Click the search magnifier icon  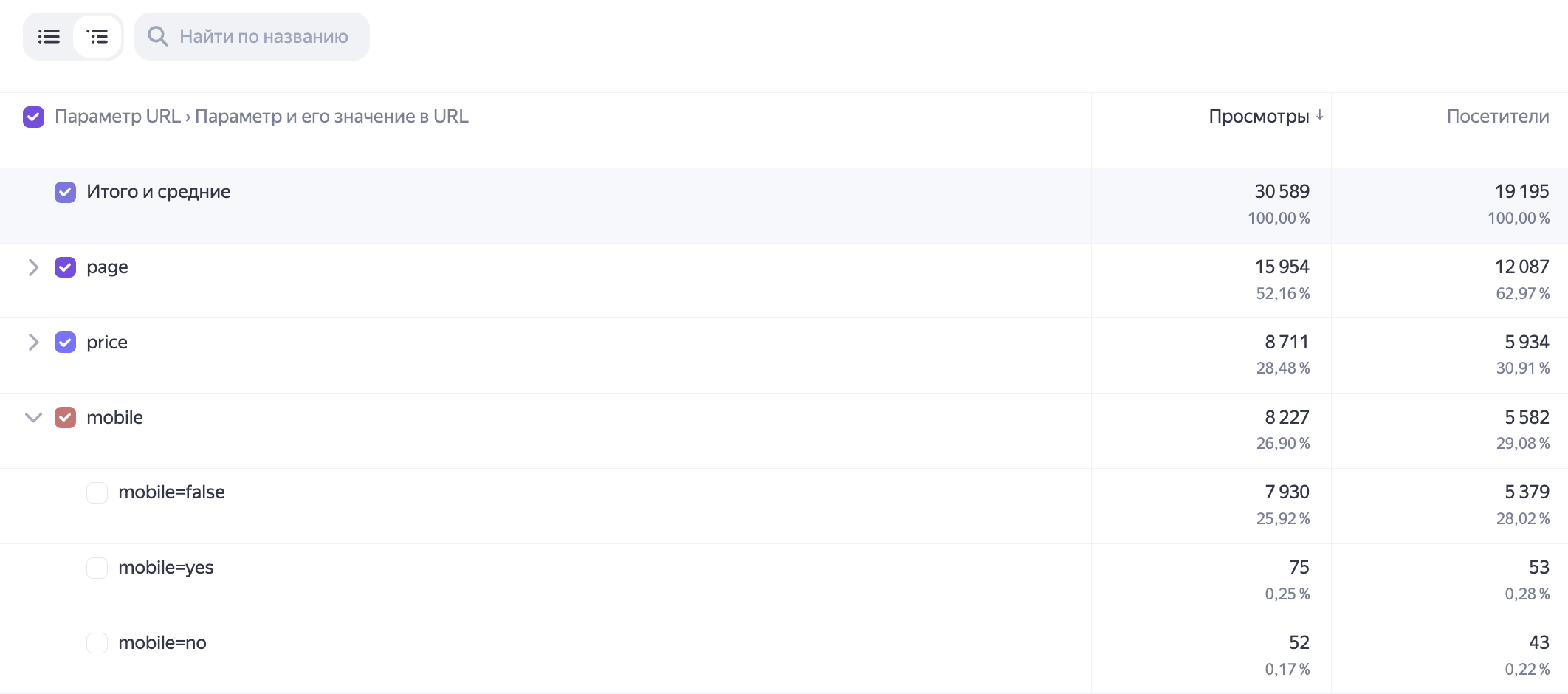(158, 36)
